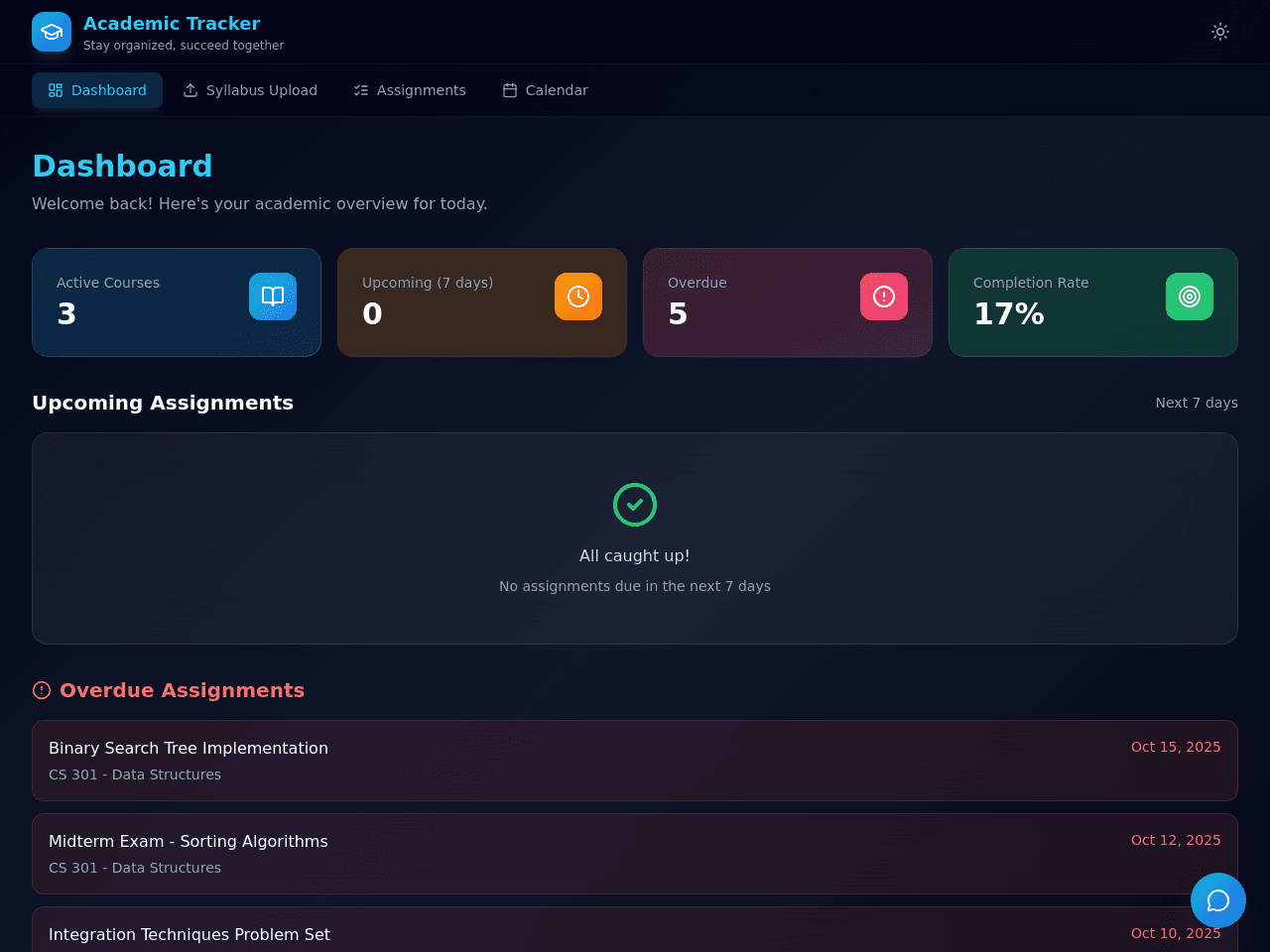Click the Oct 10, 2025 due date
The width and height of the screenshot is (1270, 952).
point(1176,933)
